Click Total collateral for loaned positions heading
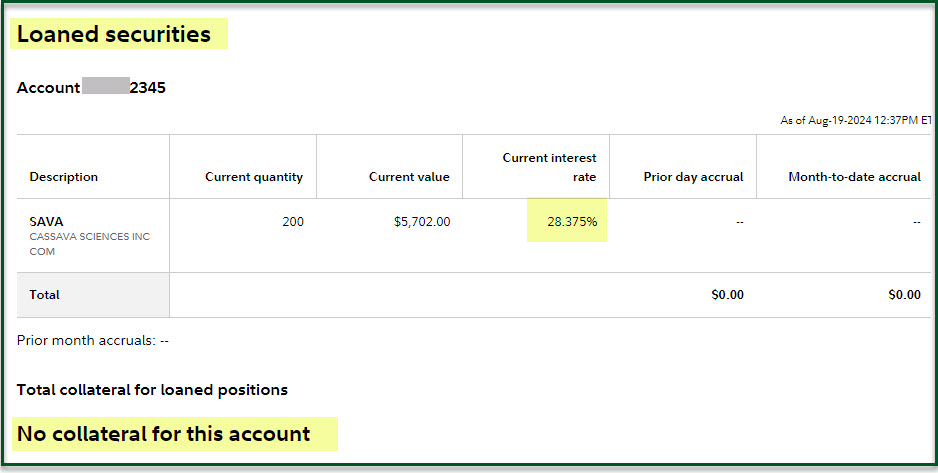The height and width of the screenshot is (473, 938). point(152,390)
